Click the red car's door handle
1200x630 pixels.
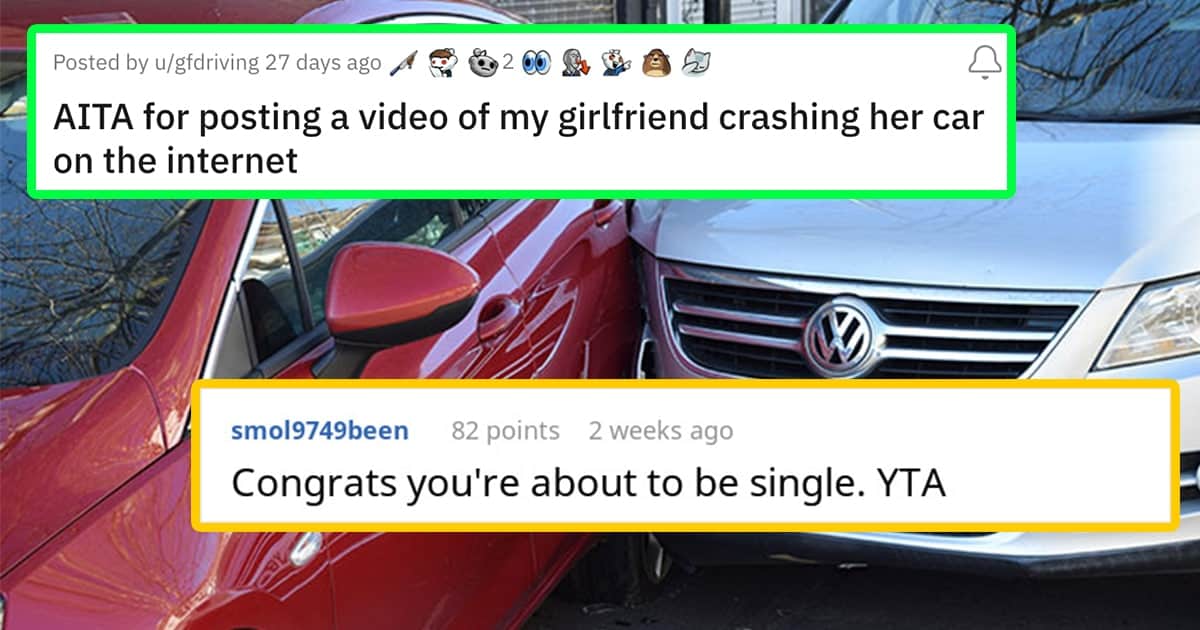point(497,318)
